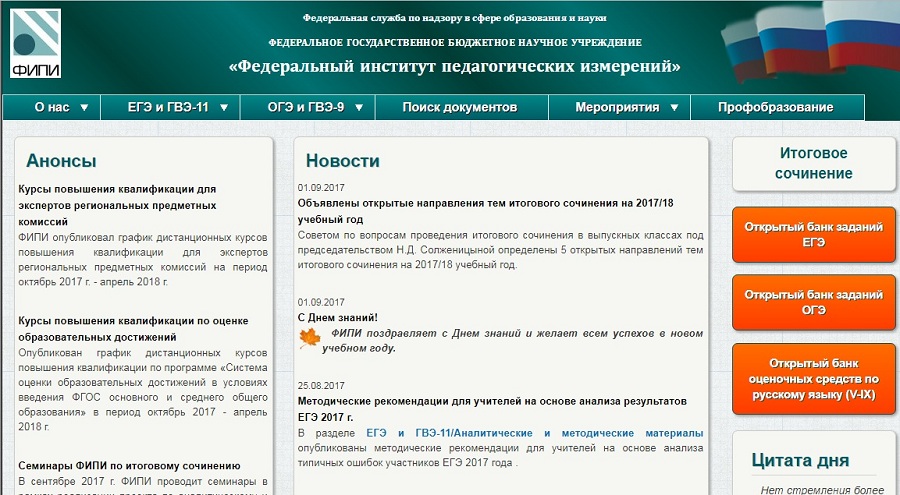900x495 pixels.
Task: Click the maple leaf icon in the news
Action: pyautogui.click(x=310, y=339)
